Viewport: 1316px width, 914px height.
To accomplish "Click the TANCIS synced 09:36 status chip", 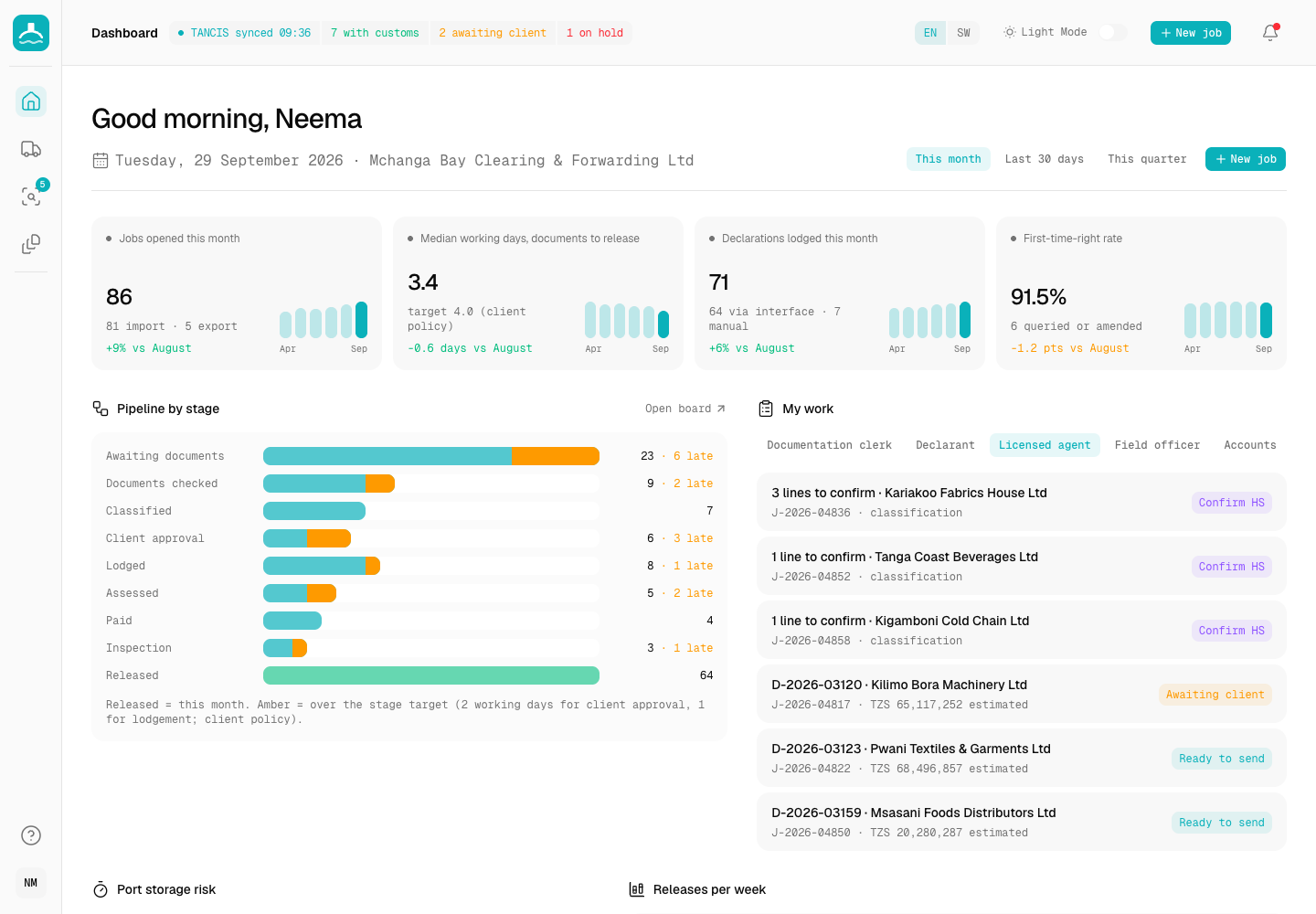I will pyautogui.click(x=245, y=33).
